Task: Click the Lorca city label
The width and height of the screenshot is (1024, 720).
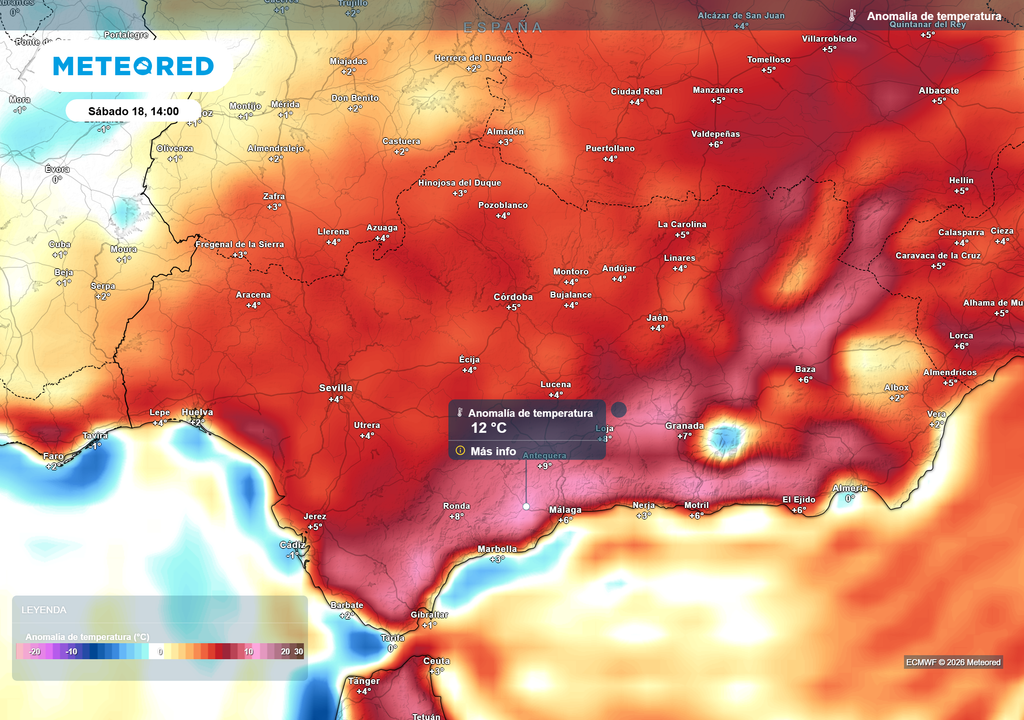Action: (961, 336)
